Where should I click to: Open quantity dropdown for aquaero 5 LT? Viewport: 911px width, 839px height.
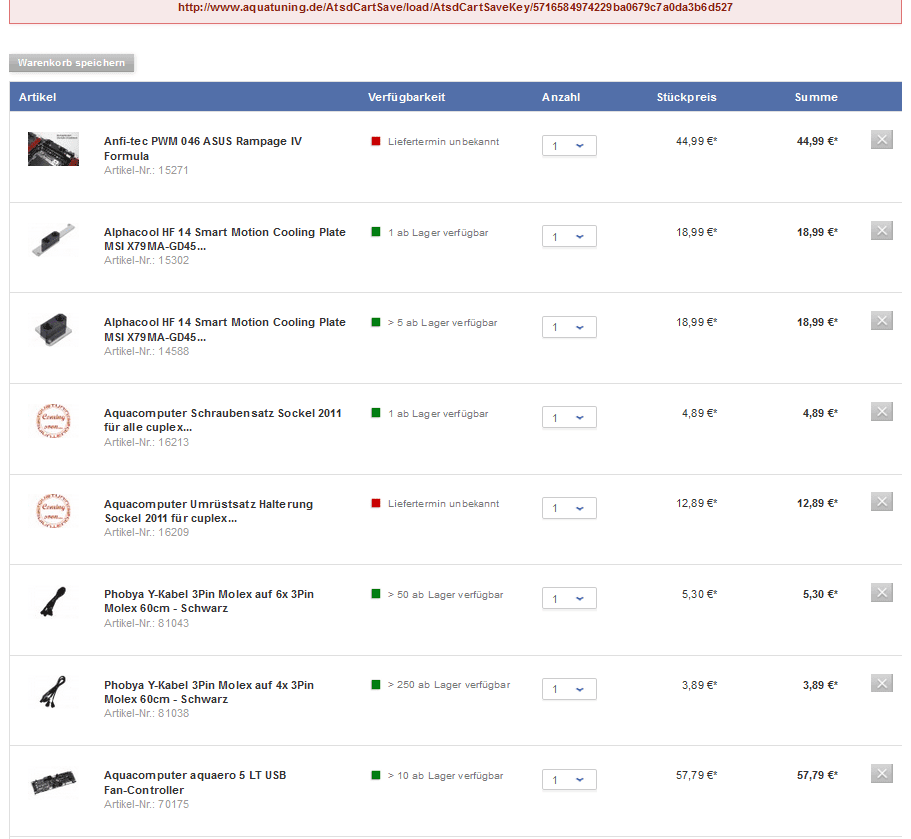click(x=569, y=780)
